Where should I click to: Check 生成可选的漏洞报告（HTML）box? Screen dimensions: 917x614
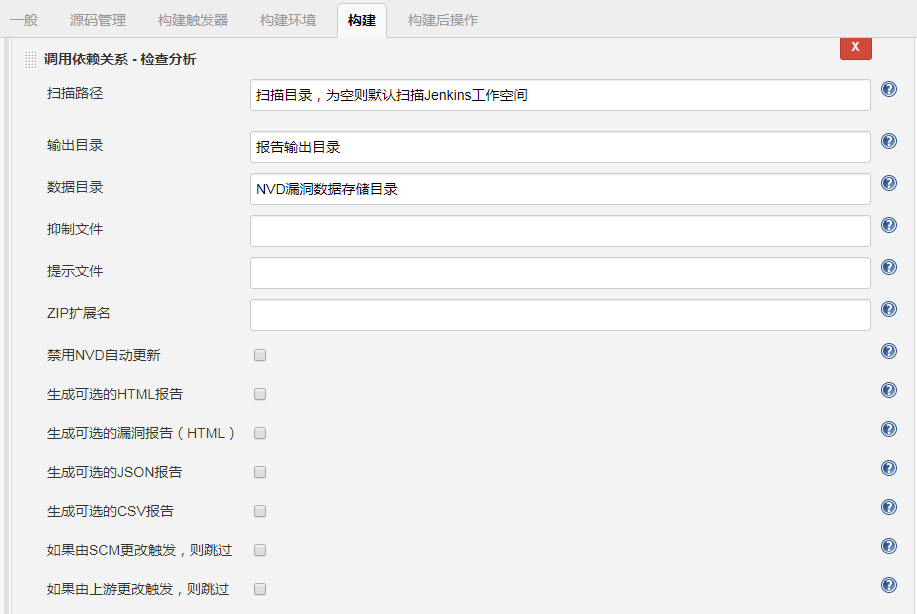[x=260, y=433]
